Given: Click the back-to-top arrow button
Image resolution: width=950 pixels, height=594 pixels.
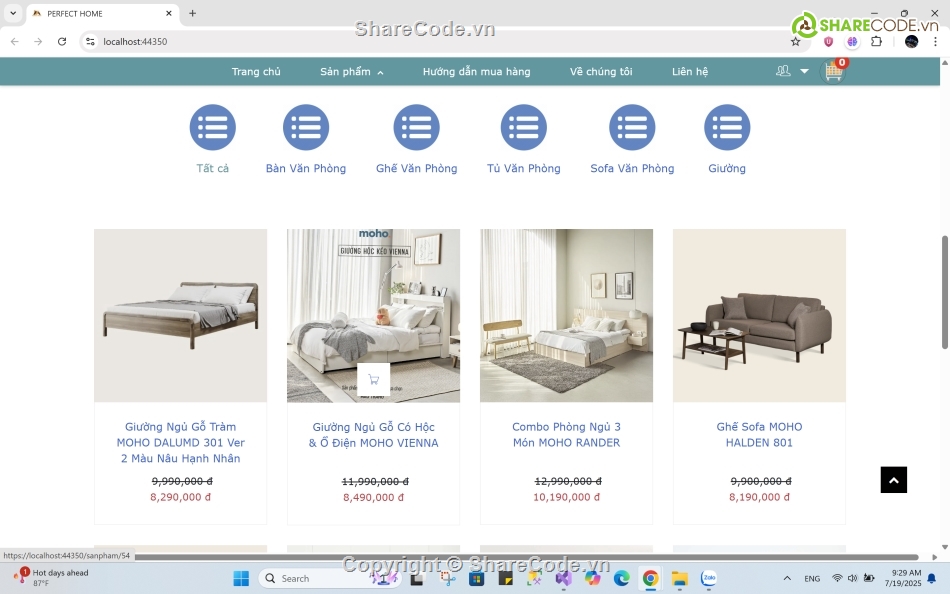Looking at the screenshot, I should click(894, 480).
